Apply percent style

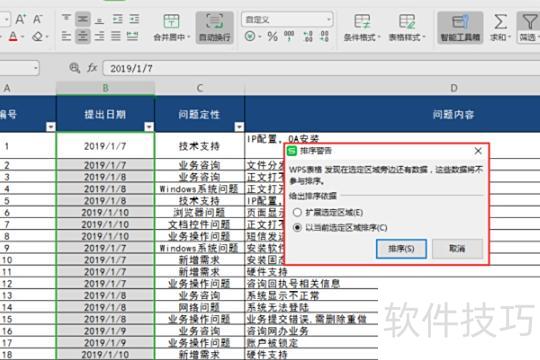click(272, 36)
